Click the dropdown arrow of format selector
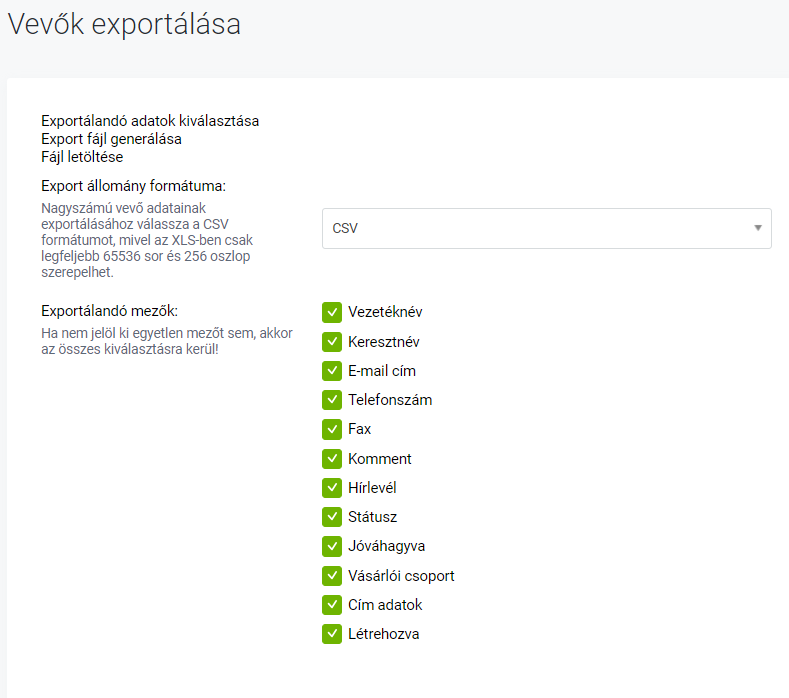Viewport: 789px width, 698px height. 758,228
